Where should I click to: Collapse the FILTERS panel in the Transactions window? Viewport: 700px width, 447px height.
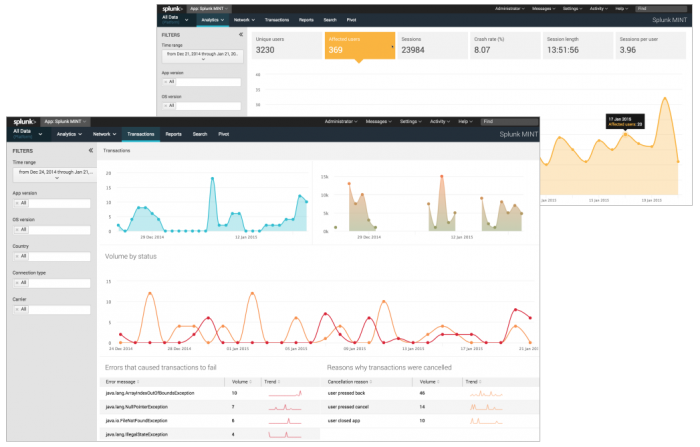91,150
